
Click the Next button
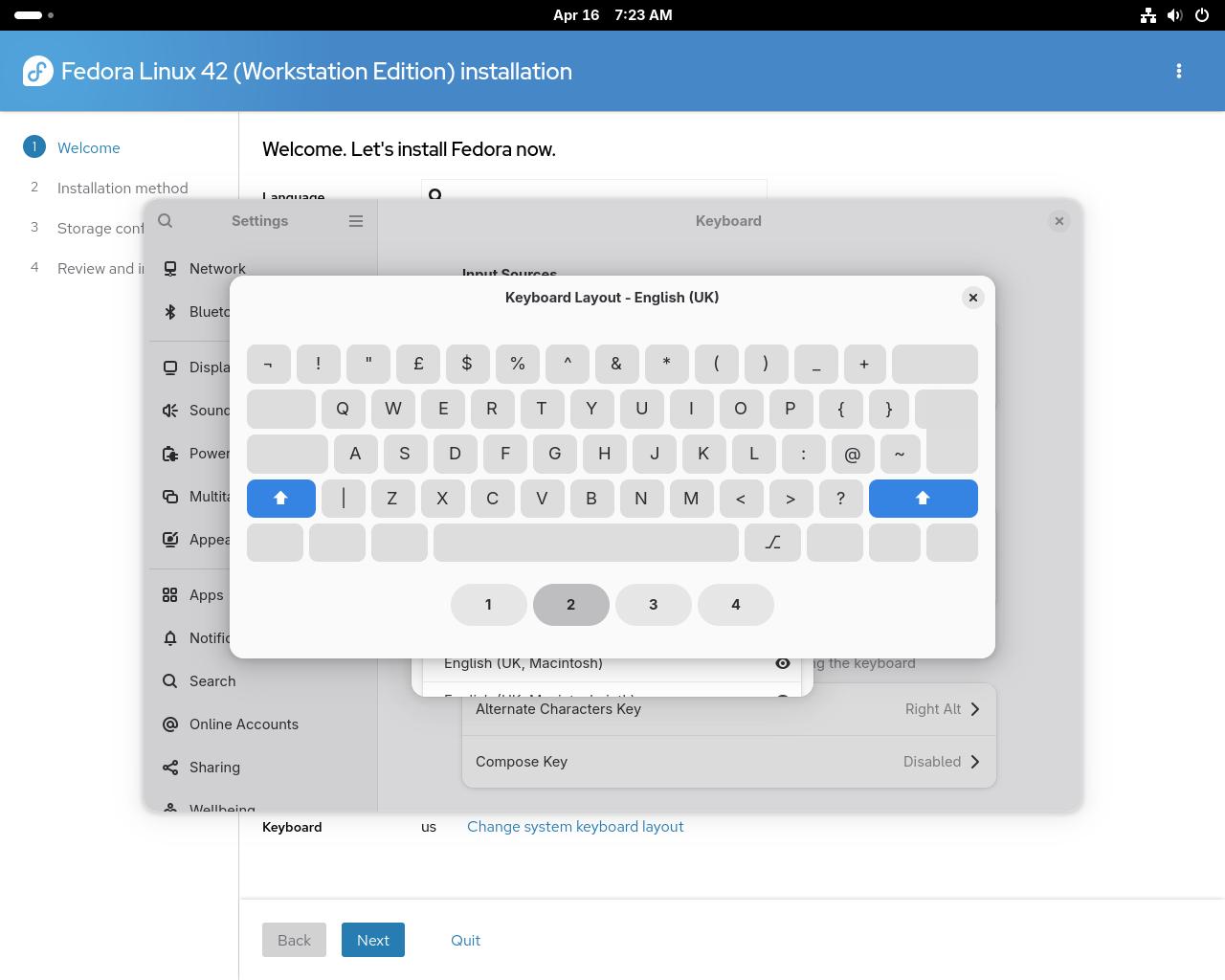373,940
